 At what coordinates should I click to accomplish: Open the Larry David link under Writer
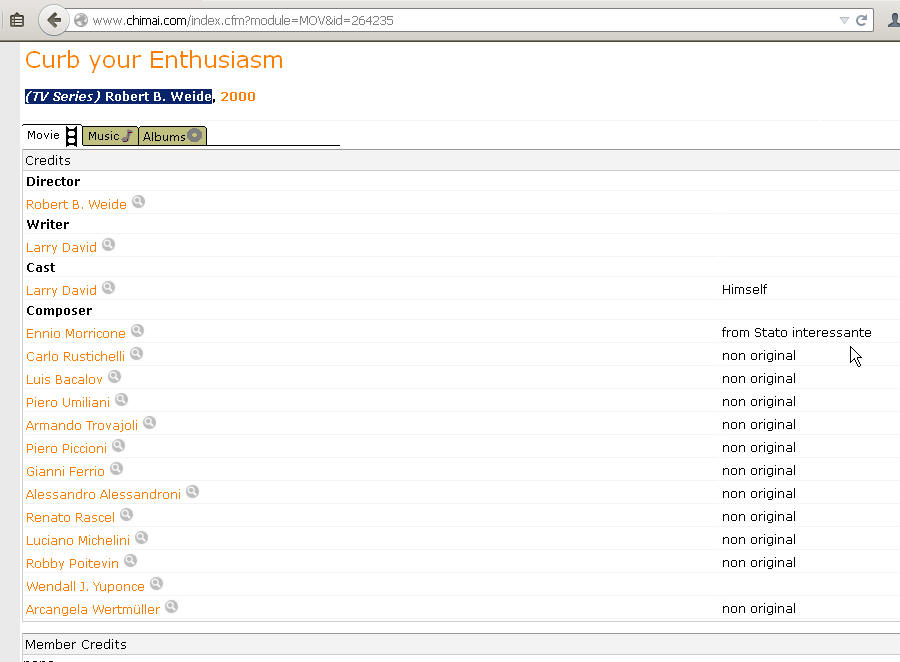coord(61,247)
